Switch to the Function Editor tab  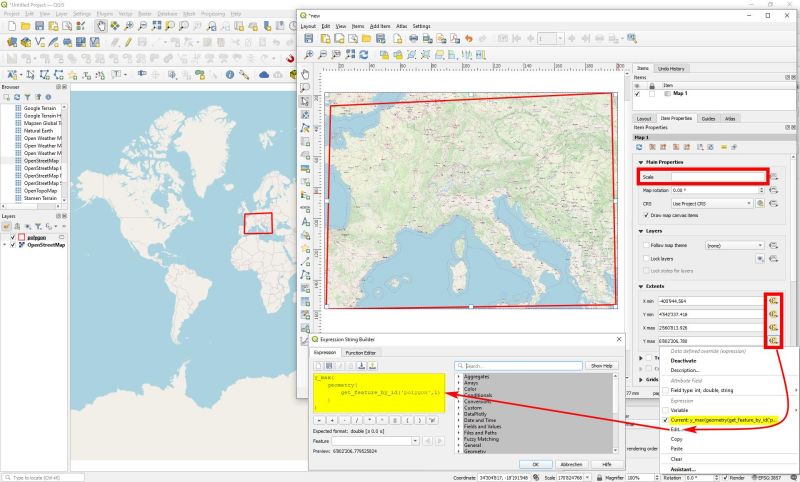(361, 352)
